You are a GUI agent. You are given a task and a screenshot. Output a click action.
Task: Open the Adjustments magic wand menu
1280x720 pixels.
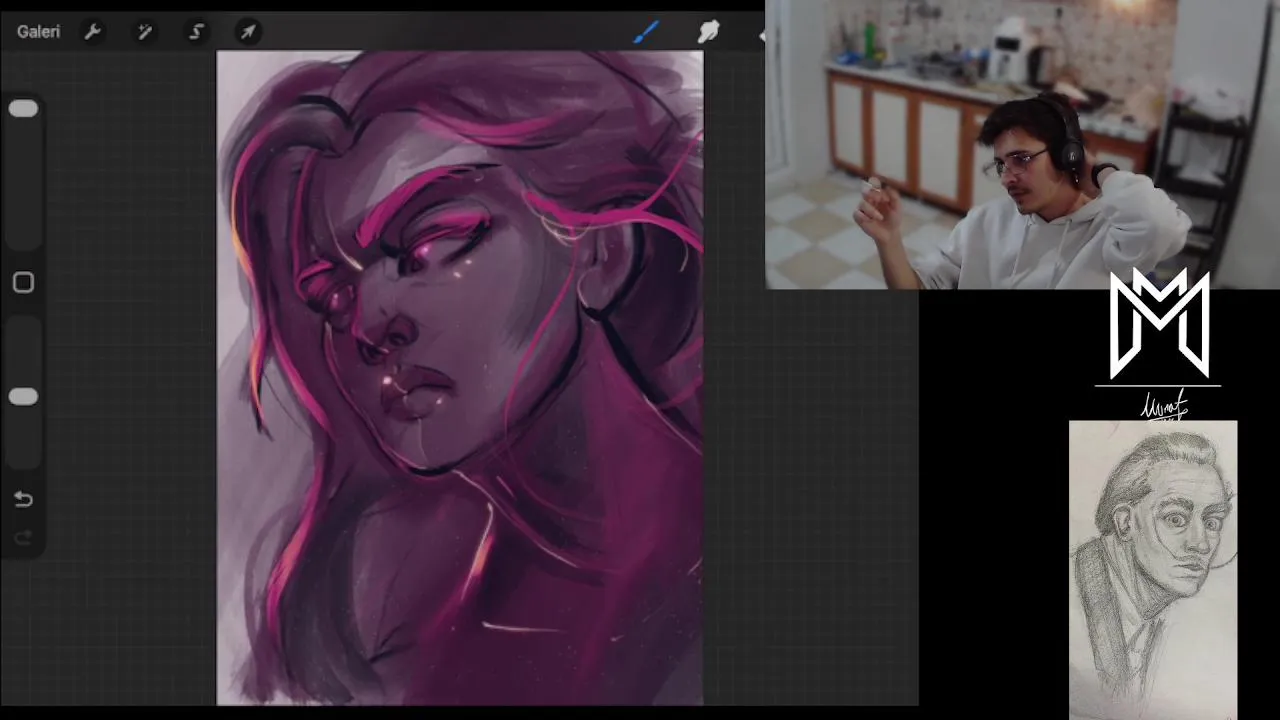tap(145, 32)
